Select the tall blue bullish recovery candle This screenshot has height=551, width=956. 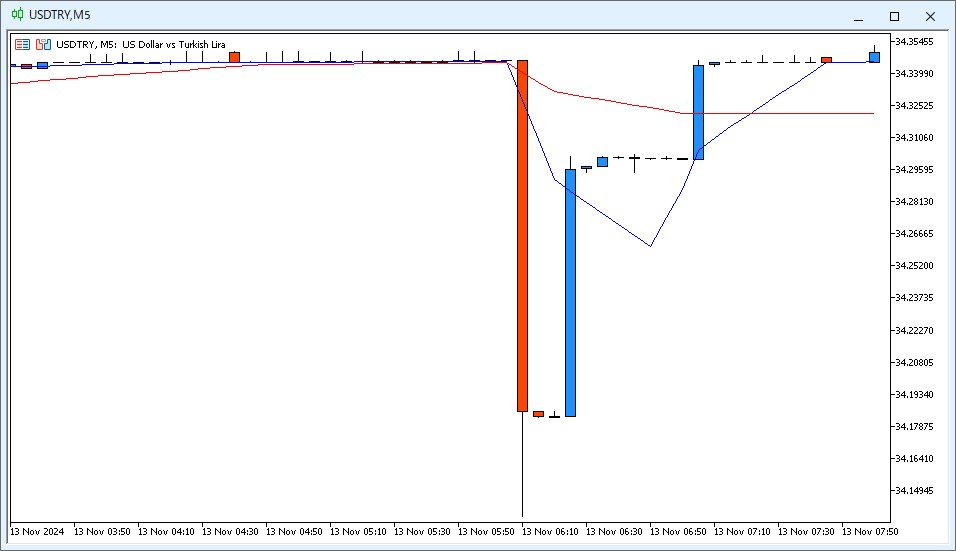point(570,293)
